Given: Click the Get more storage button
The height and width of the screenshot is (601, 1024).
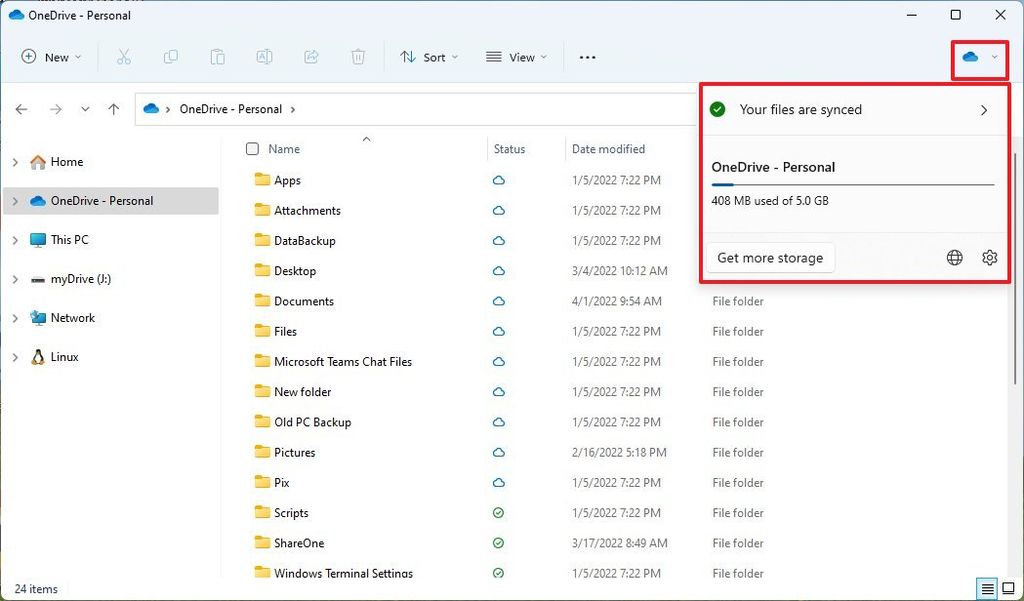Looking at the screenshot, I should [770, 257].
